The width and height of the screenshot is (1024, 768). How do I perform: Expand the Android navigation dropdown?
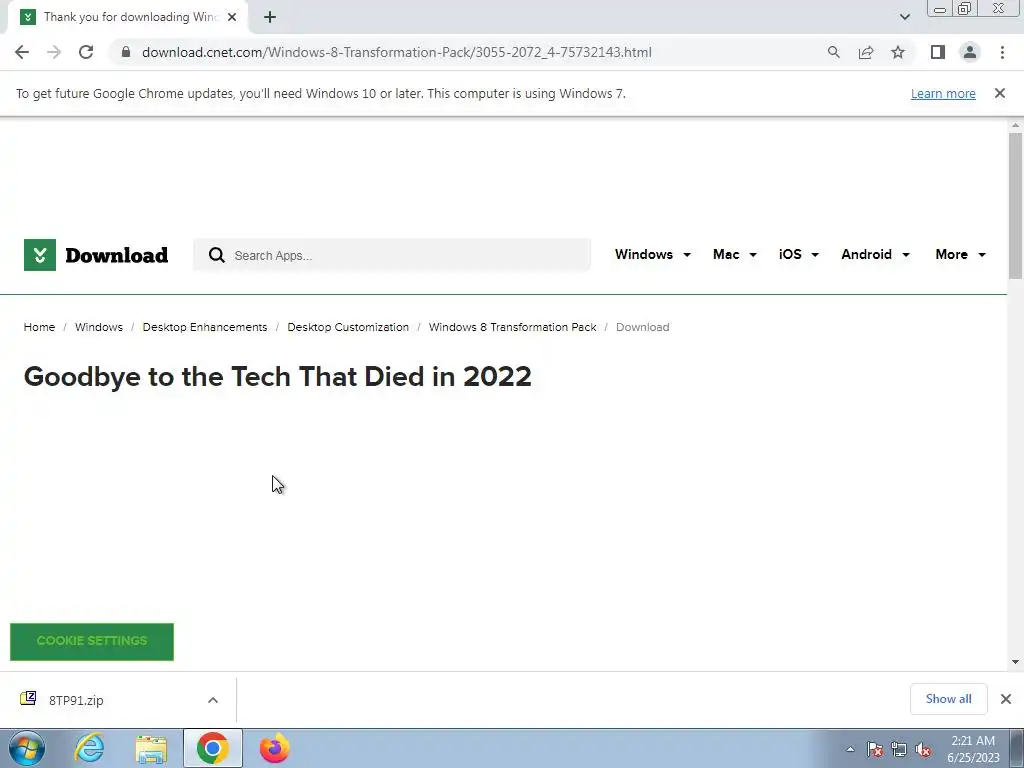tap(875, 255)
